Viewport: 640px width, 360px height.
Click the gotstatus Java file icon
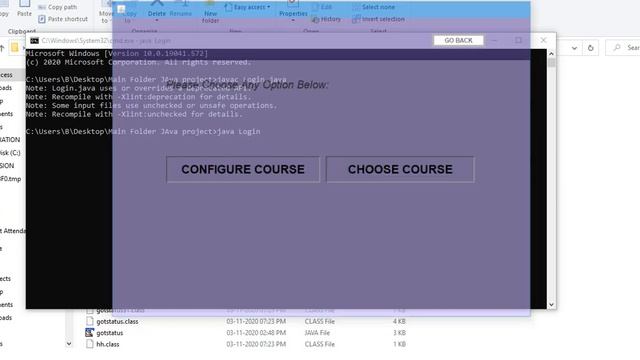click(x=89, y=333)
